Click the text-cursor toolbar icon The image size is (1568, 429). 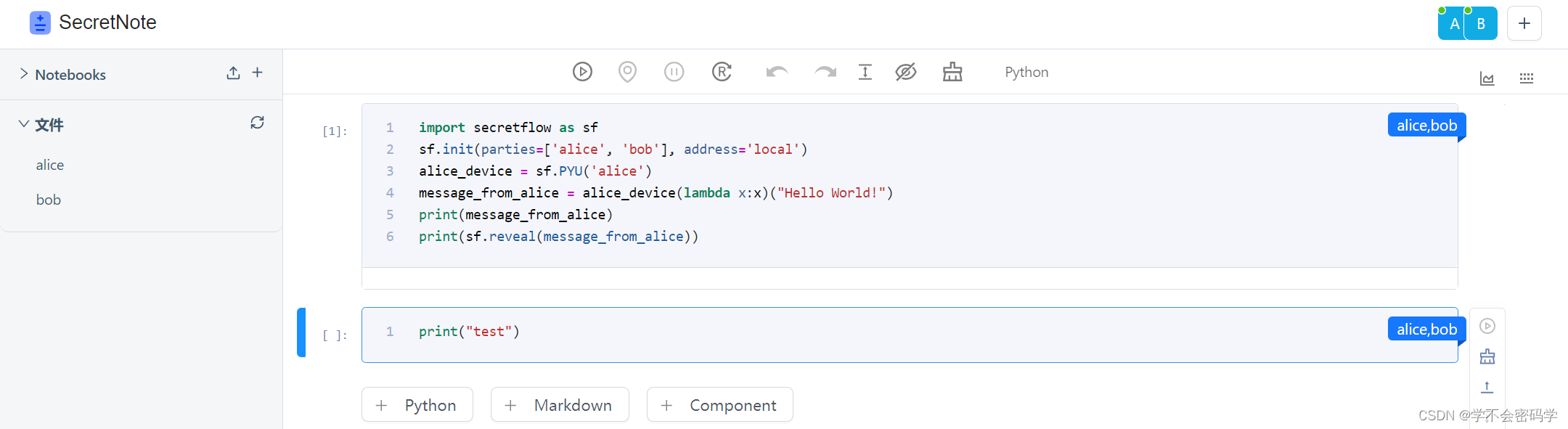(x=865, y=72)
